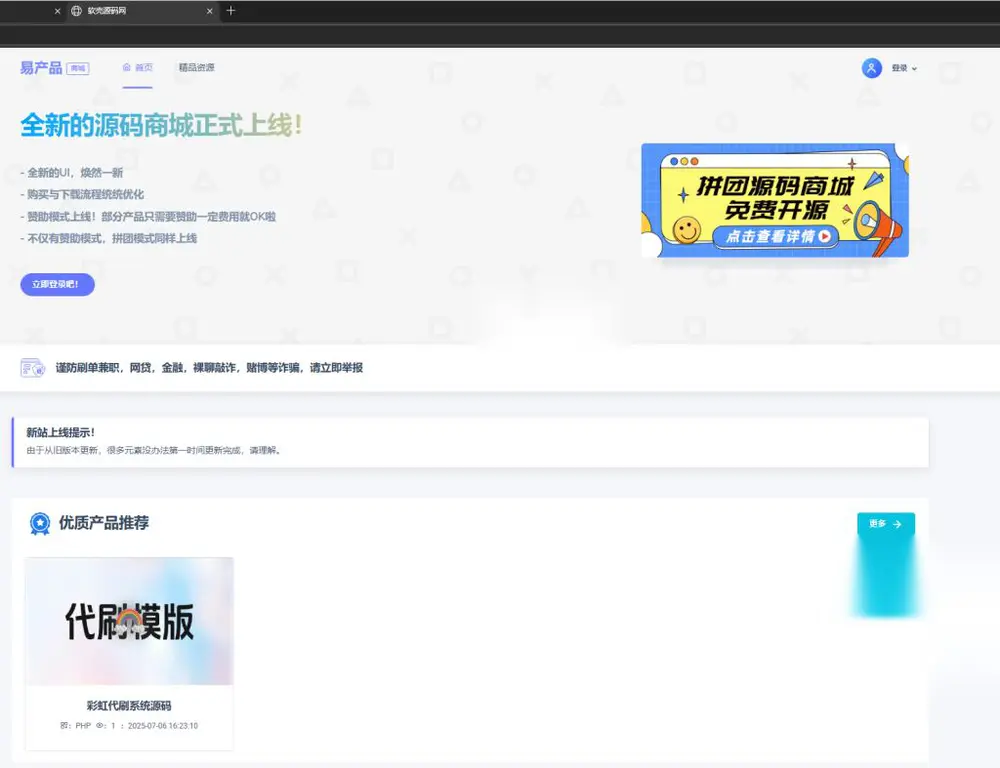Click the home icon in 首页 tab
The image size is (1000, 768).
pos(126,67)
